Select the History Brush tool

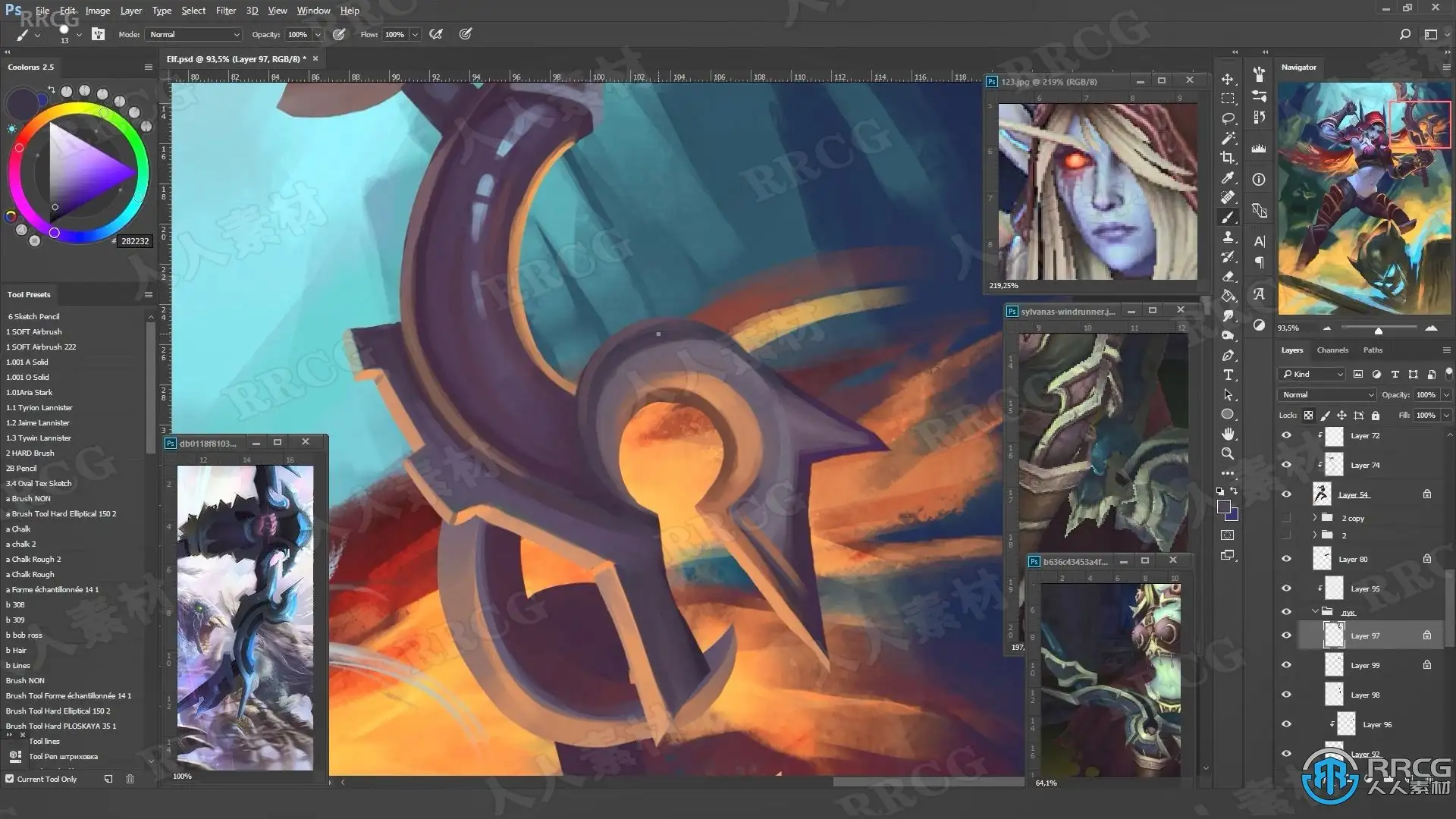1228,257
